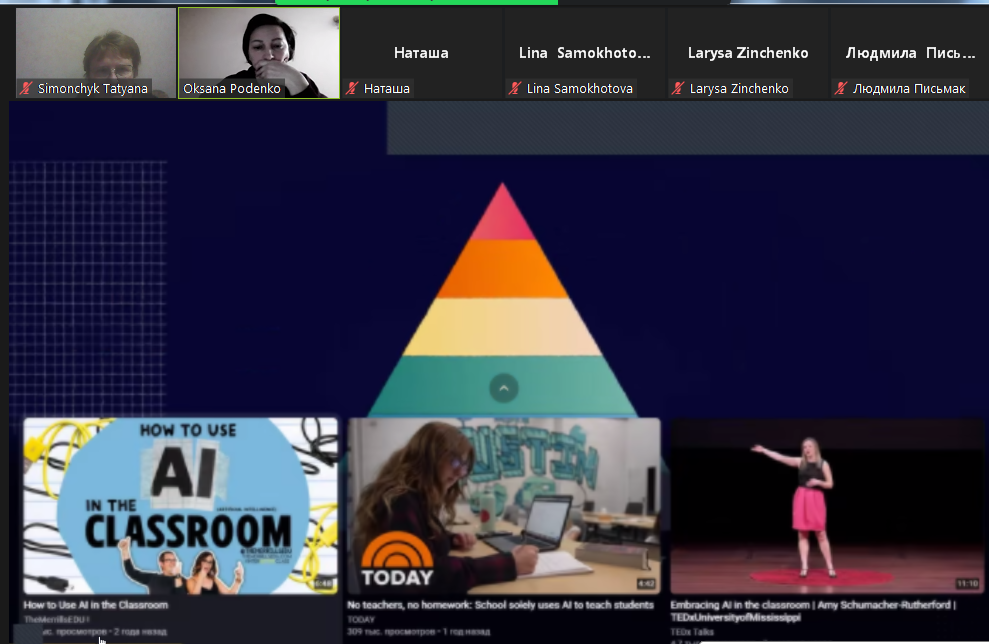Click the muted mic icon for Людмила Письмак
The width and height of the screenshot is (989, 644).
pyautogui.click(x=841, y=89)
